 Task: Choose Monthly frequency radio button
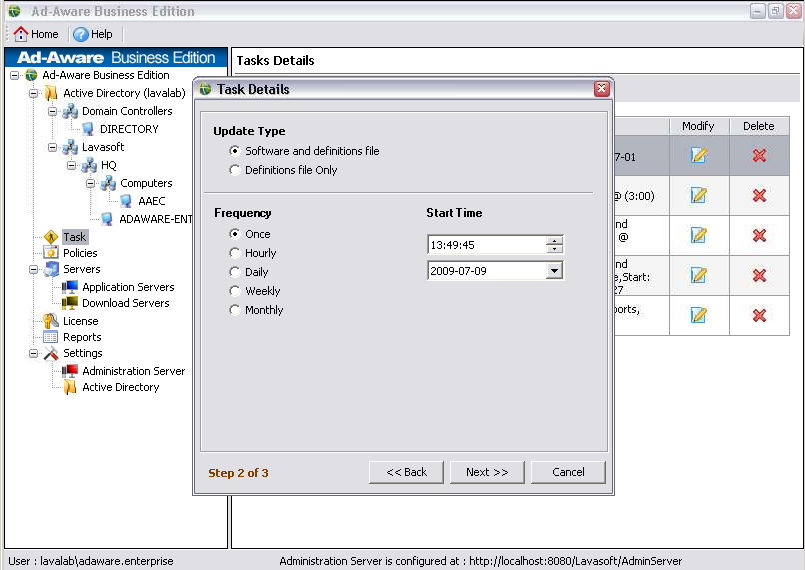tap(235, 310)
